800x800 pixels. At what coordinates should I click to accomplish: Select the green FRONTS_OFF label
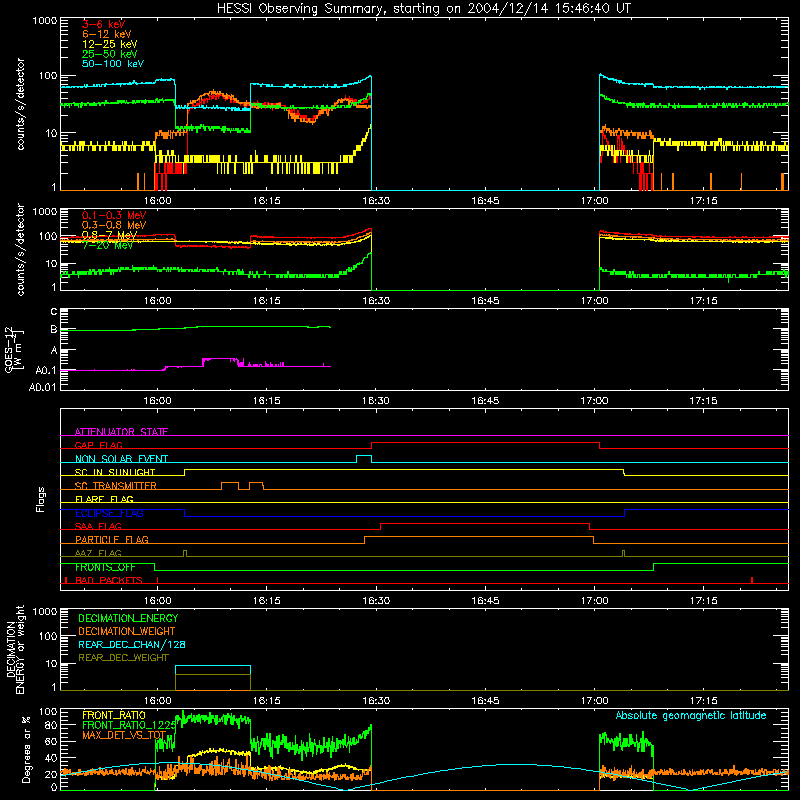[x=105, y=567]
